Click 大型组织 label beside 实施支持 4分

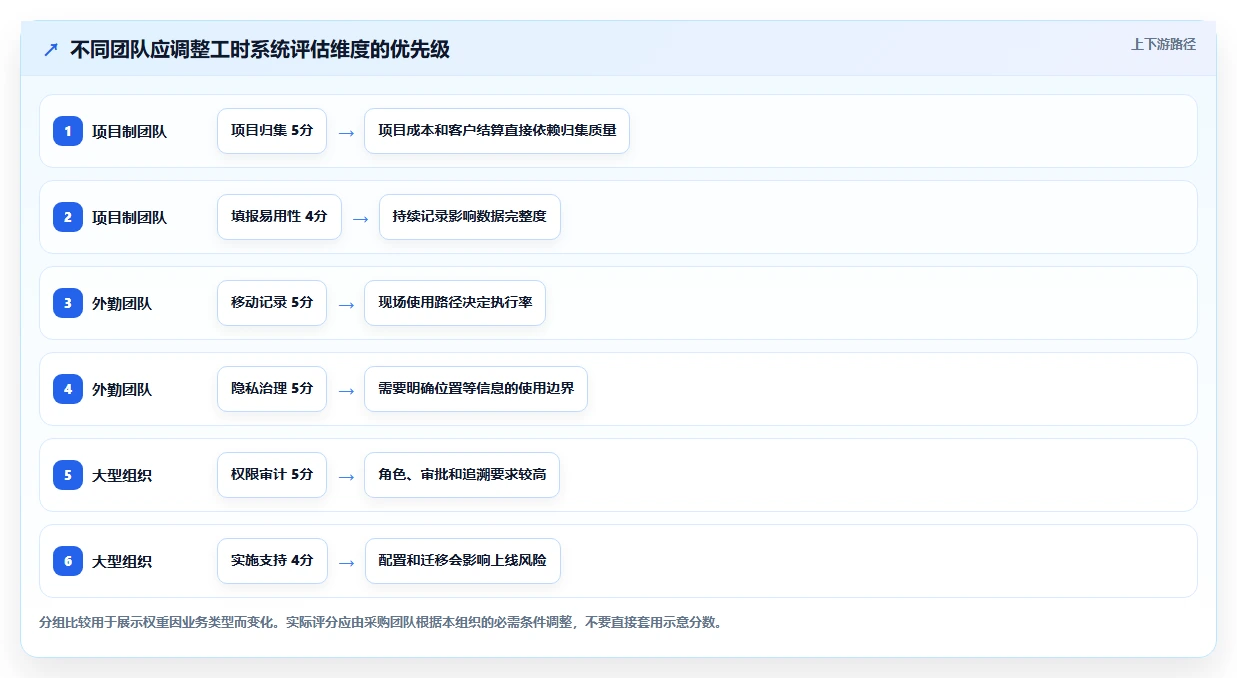[122, 561]
